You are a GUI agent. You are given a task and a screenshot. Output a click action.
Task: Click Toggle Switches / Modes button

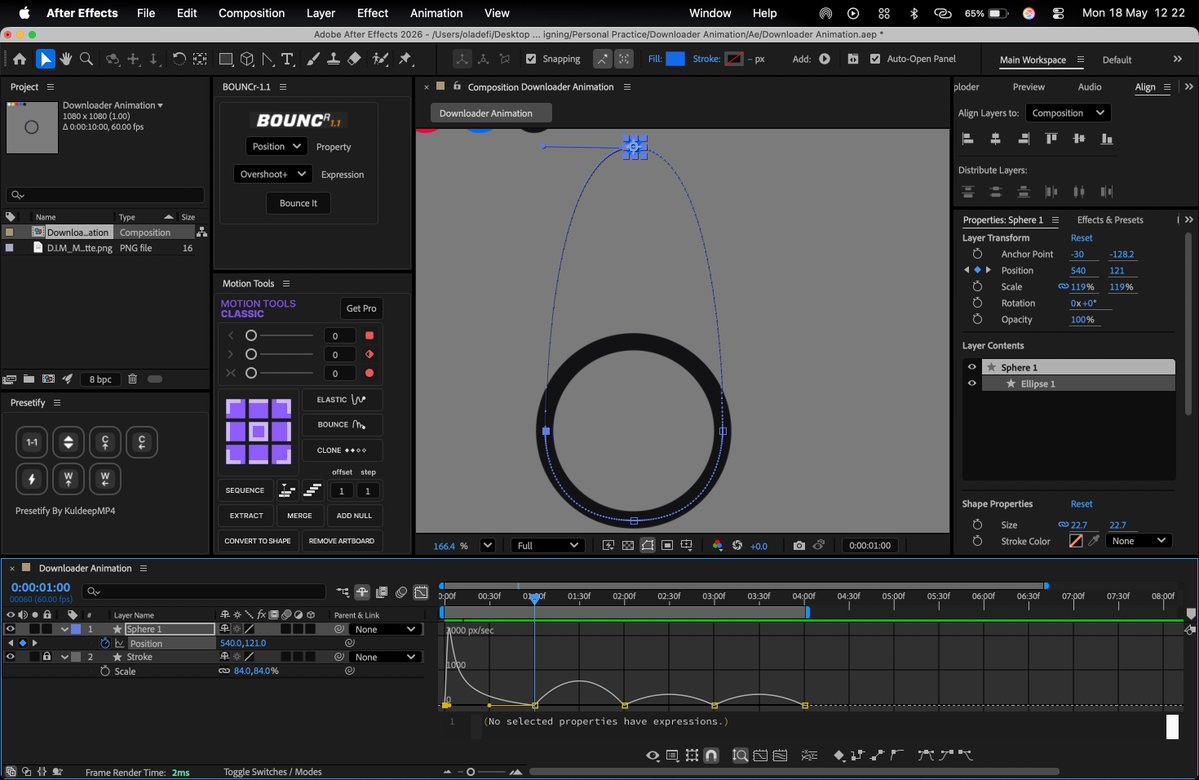click(x=272, y=772)
